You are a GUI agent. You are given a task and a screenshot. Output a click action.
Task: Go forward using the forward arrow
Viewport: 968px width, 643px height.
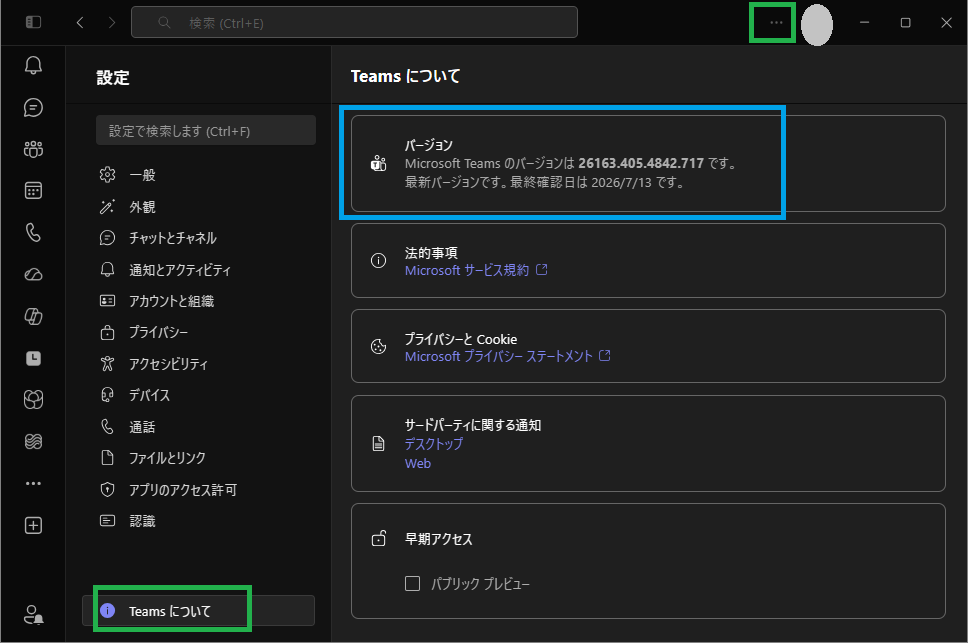click(112, 23)
